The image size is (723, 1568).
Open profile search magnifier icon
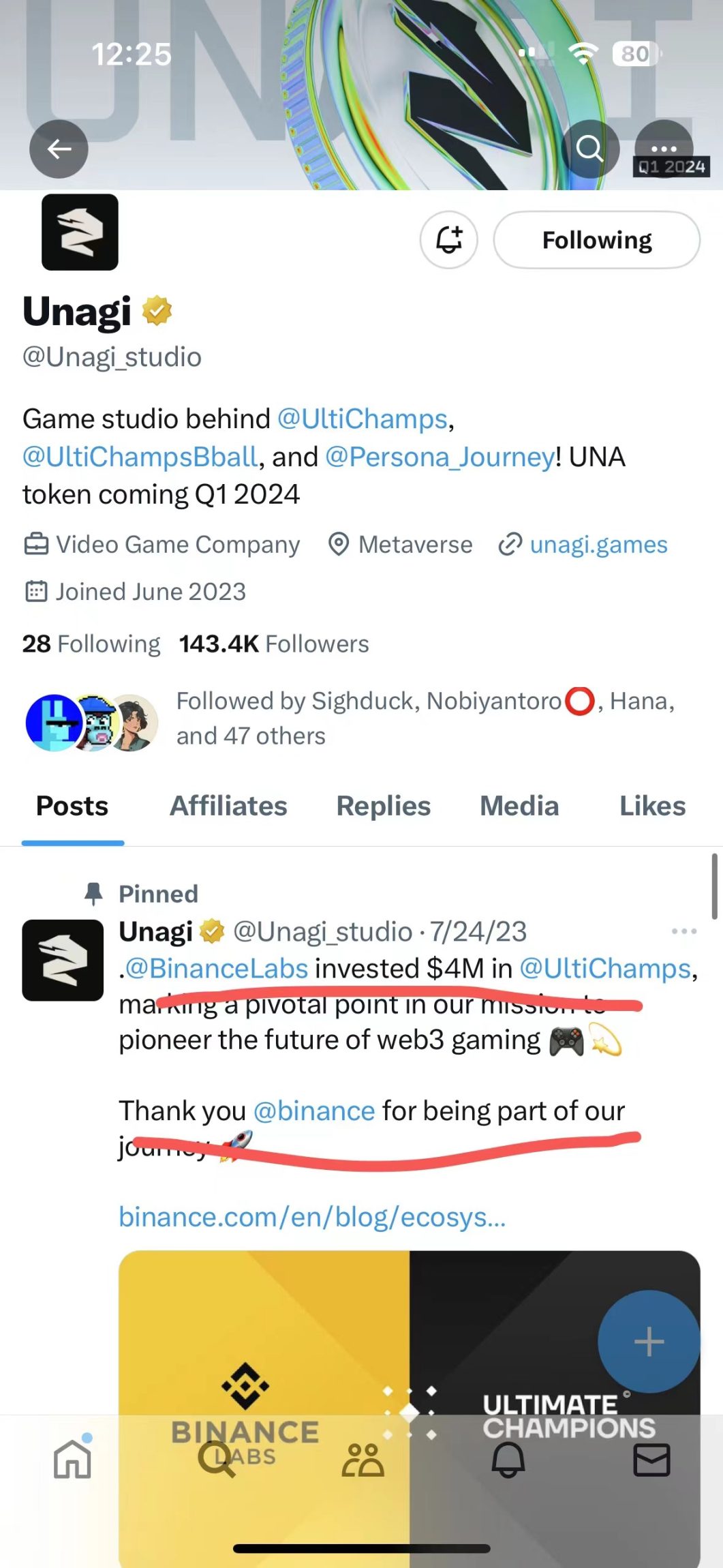point(589,148)
